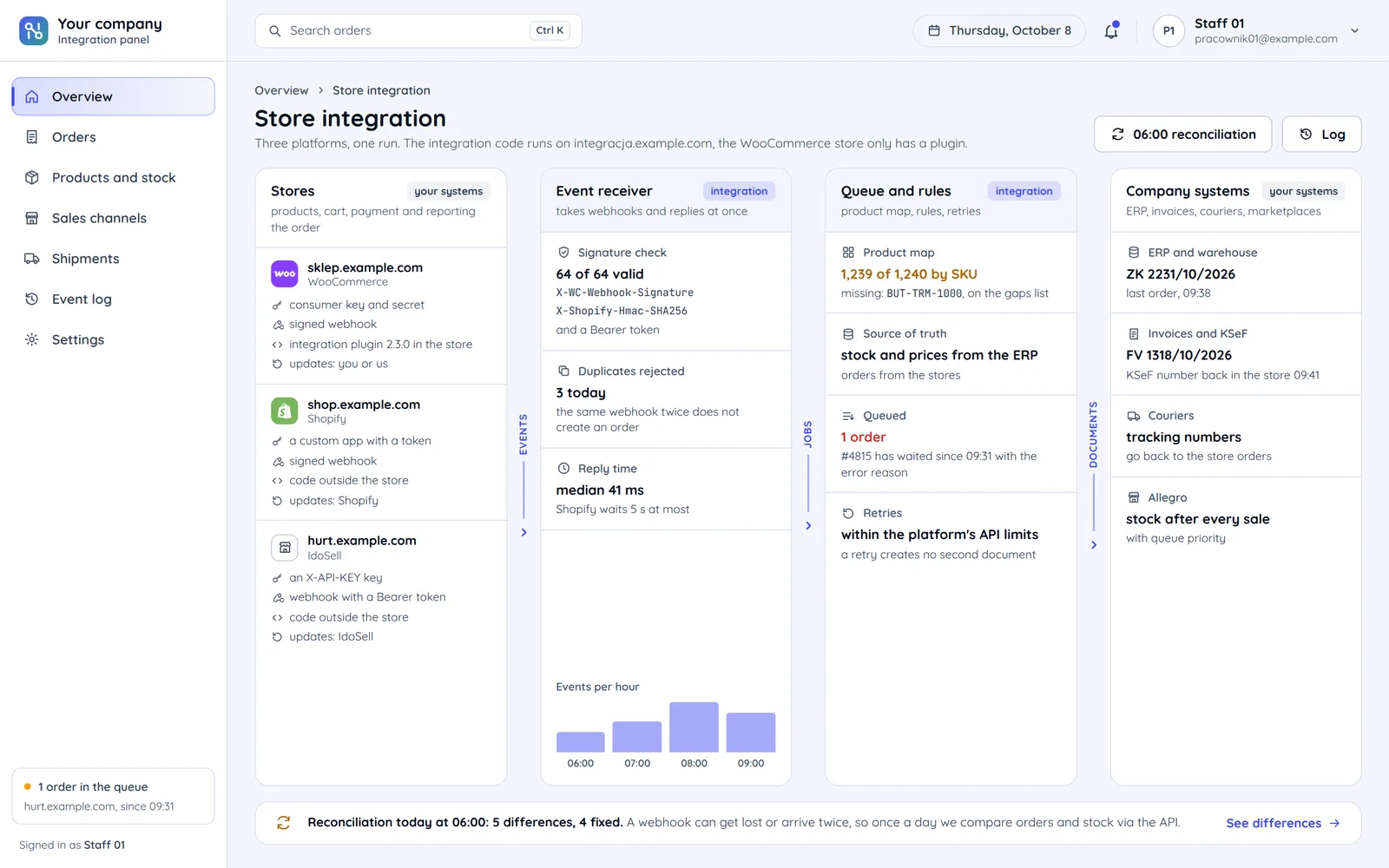
Task: Click the Duplicates rejected copy icon
Action: (x=563, y=371)
